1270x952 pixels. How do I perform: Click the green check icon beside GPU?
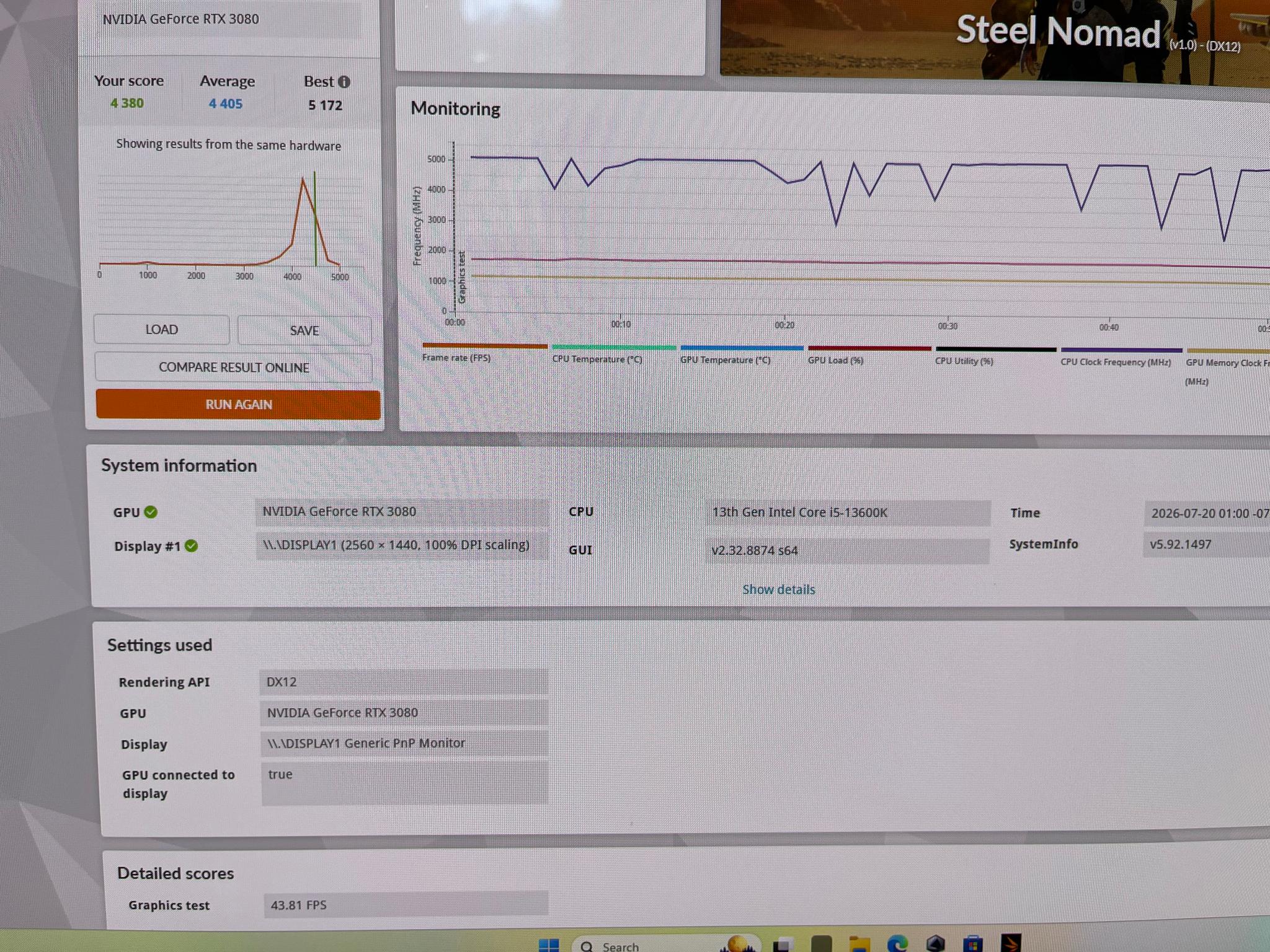(151, 512)
